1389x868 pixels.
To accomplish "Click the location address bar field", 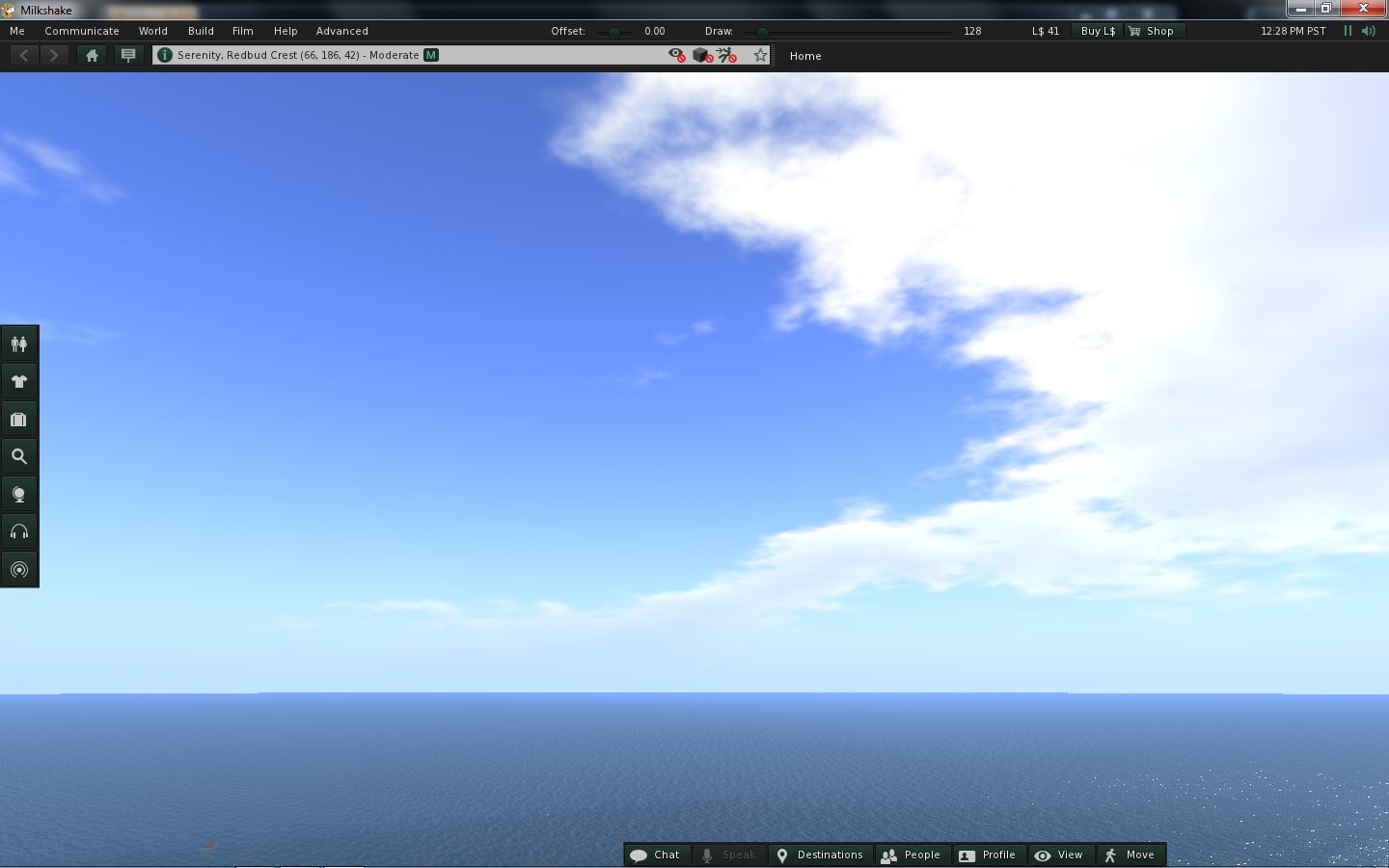I will tap(405, 56).
